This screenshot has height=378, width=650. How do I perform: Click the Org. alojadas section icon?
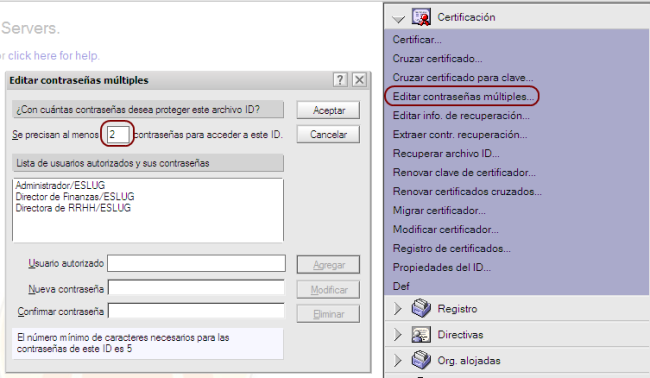[x=421, y=360]
